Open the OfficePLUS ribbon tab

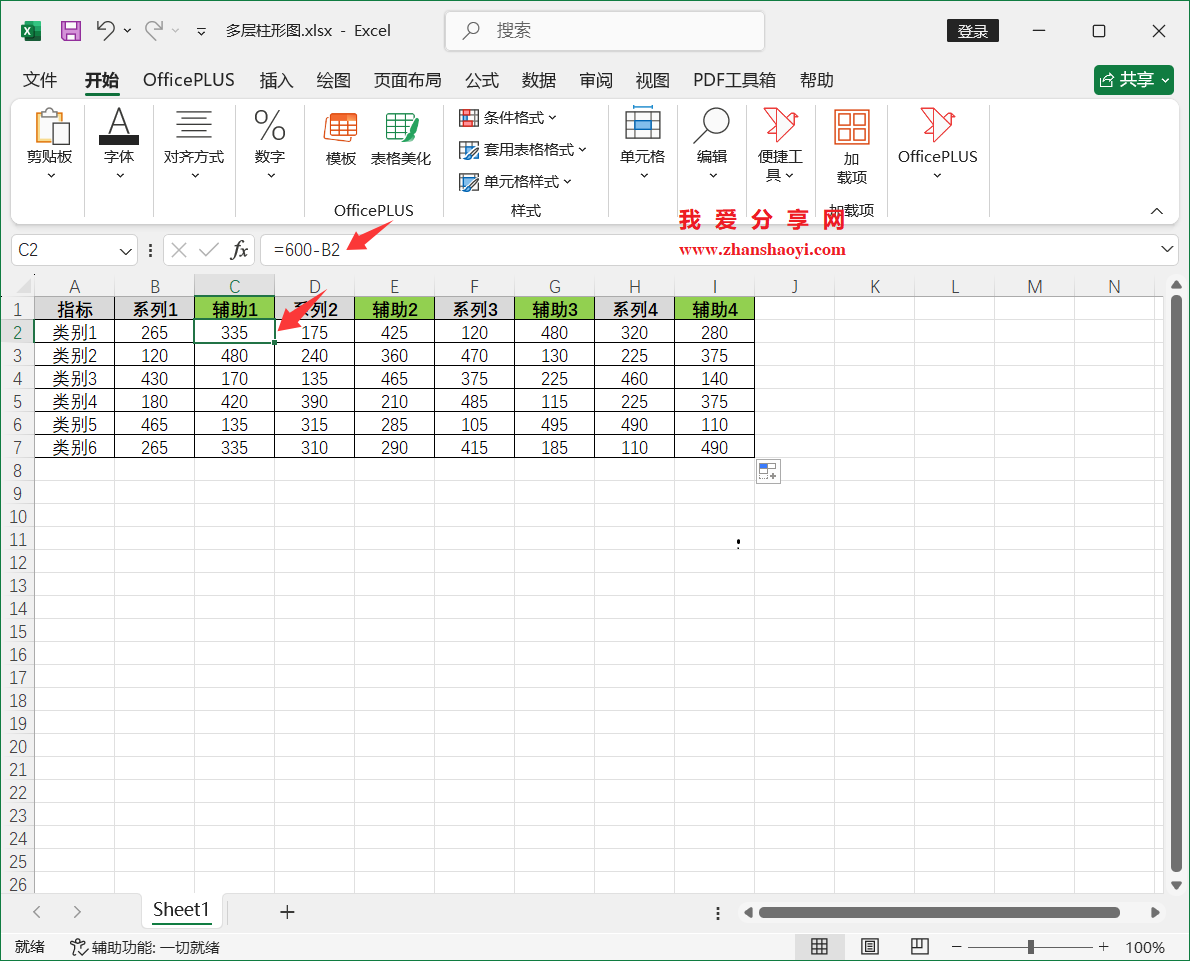tap(189, 80)
